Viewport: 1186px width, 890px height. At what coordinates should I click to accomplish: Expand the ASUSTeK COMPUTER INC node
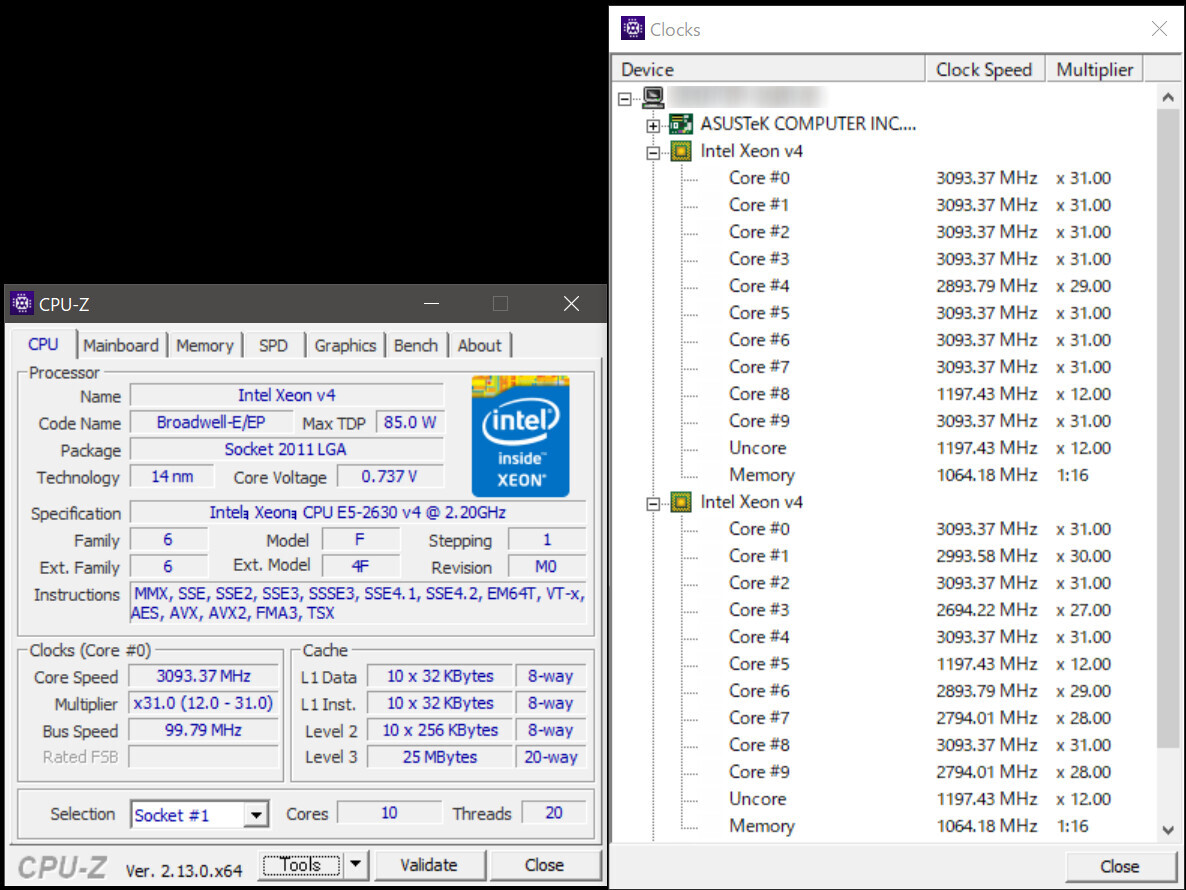click(653, 126)
